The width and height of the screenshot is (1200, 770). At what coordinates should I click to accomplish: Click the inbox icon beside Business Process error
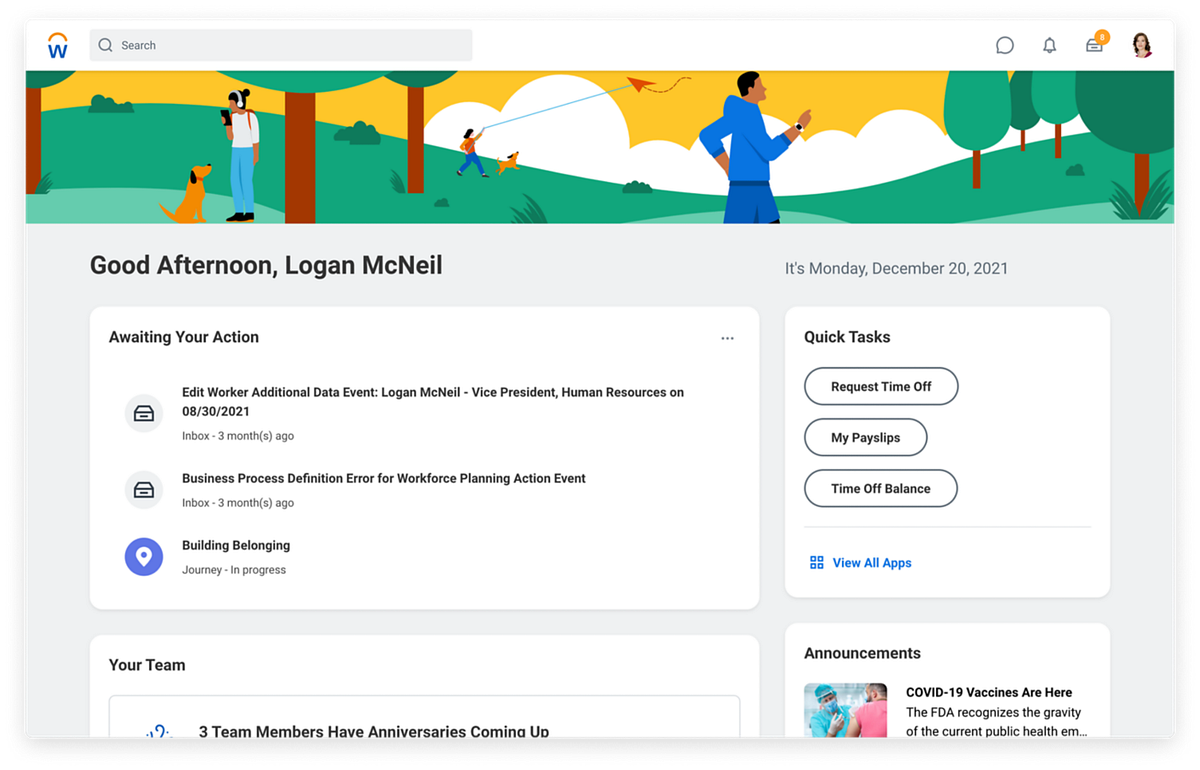click(x=144, y=490)
